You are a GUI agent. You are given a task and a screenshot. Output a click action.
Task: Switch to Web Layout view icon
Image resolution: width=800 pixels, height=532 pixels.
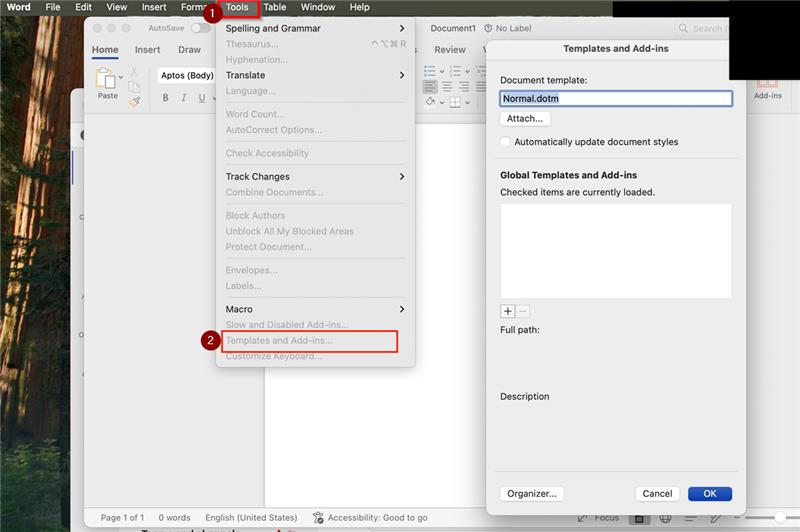(665, 519)
